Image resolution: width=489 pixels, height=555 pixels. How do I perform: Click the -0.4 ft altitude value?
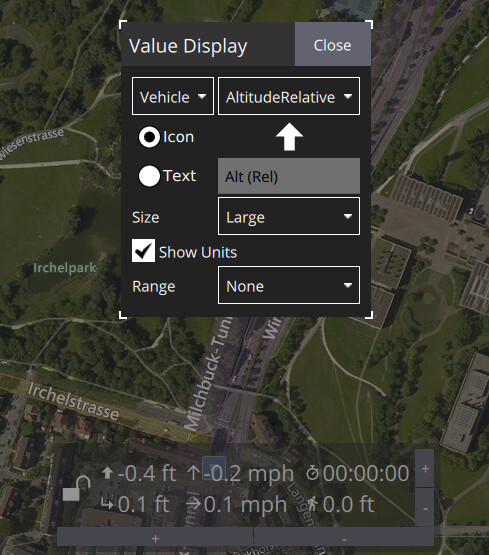(147, 474)
